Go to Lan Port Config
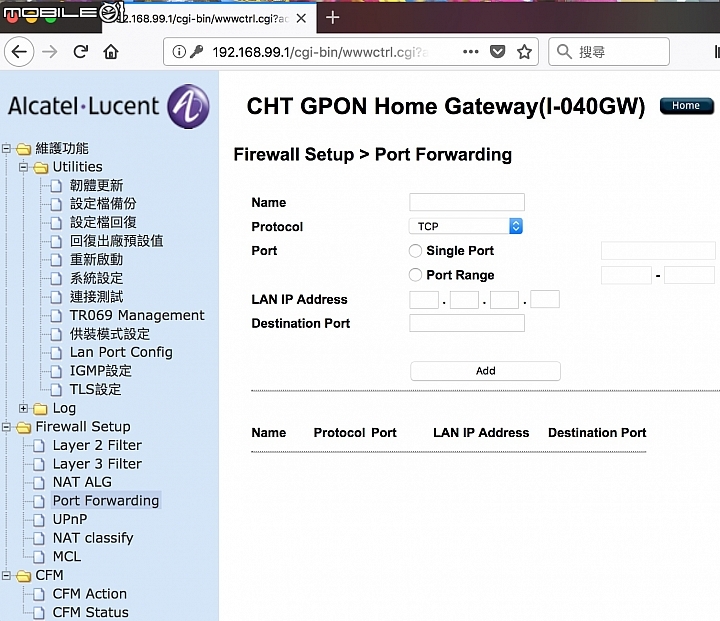 click(121, 352)
